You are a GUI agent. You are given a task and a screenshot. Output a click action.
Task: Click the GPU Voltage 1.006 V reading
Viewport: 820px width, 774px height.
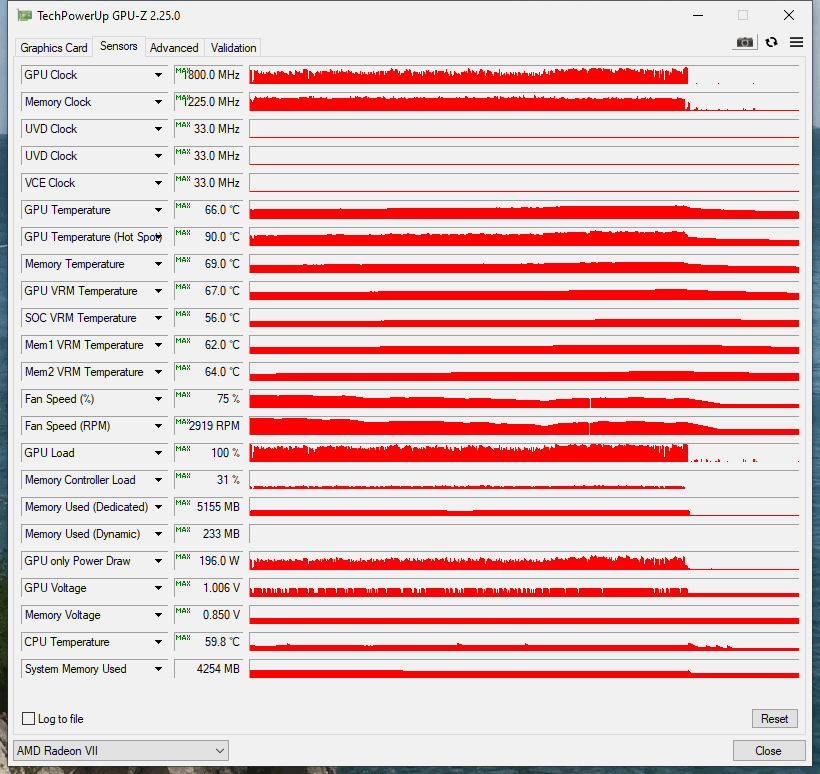click(x=208, y=588)
